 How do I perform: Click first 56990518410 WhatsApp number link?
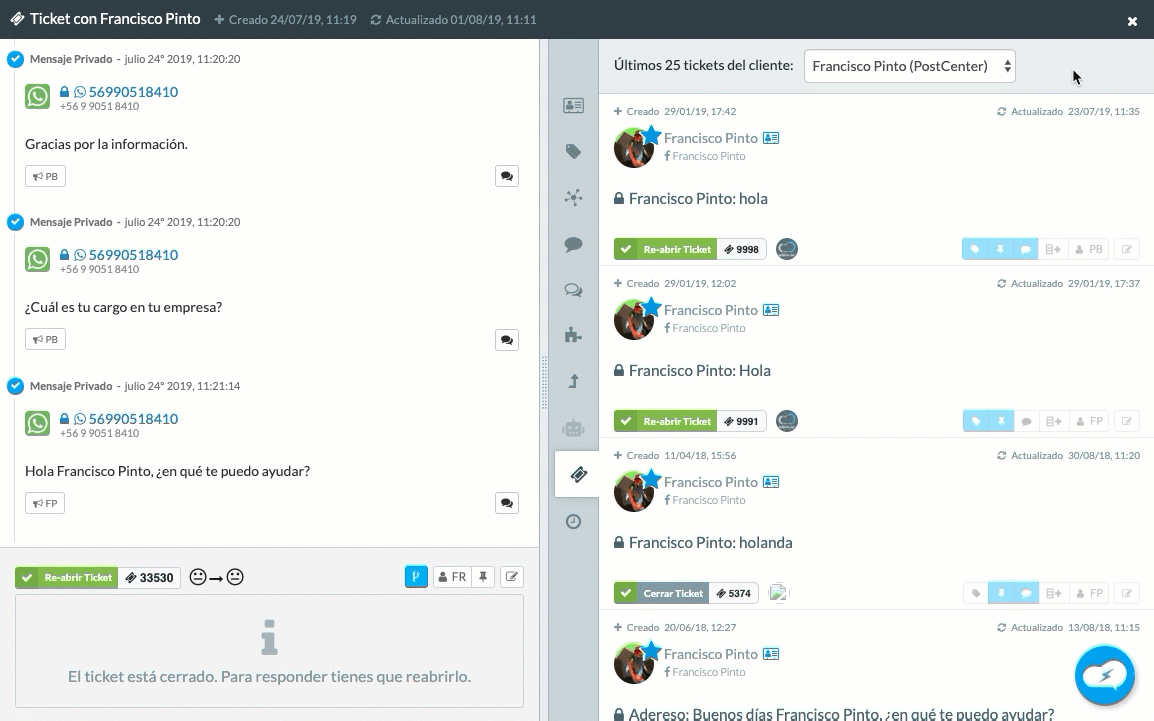133,92
